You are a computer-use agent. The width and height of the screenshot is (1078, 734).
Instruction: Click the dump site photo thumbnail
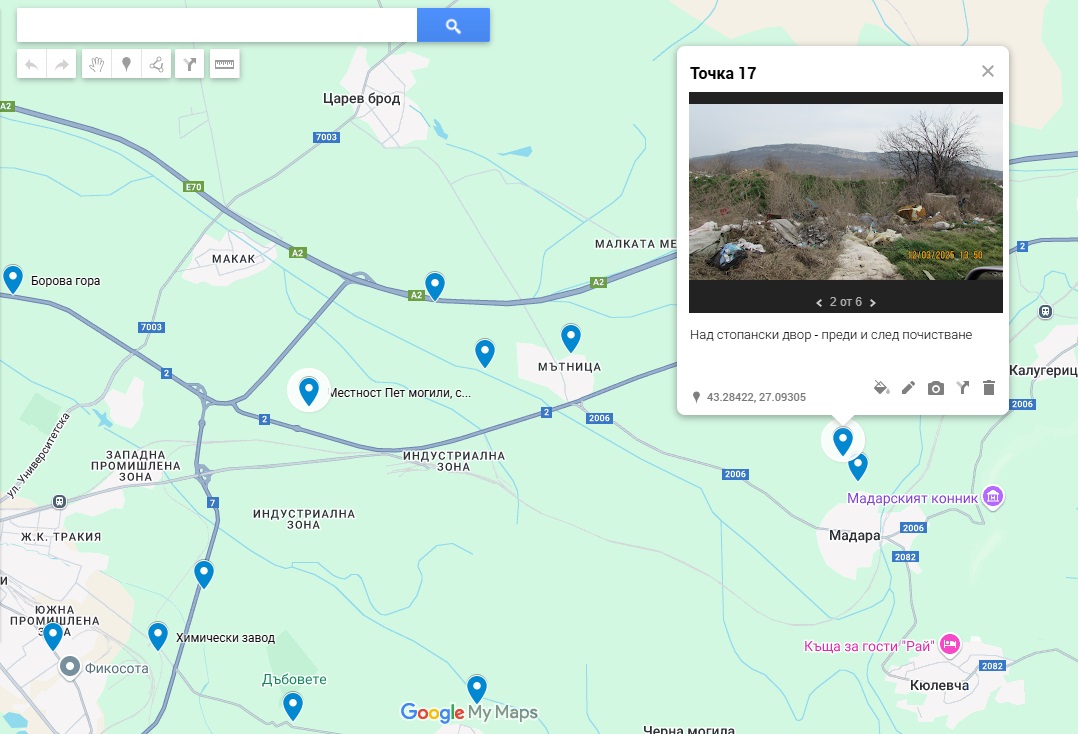pyautogui.click(x=845, y=192)
